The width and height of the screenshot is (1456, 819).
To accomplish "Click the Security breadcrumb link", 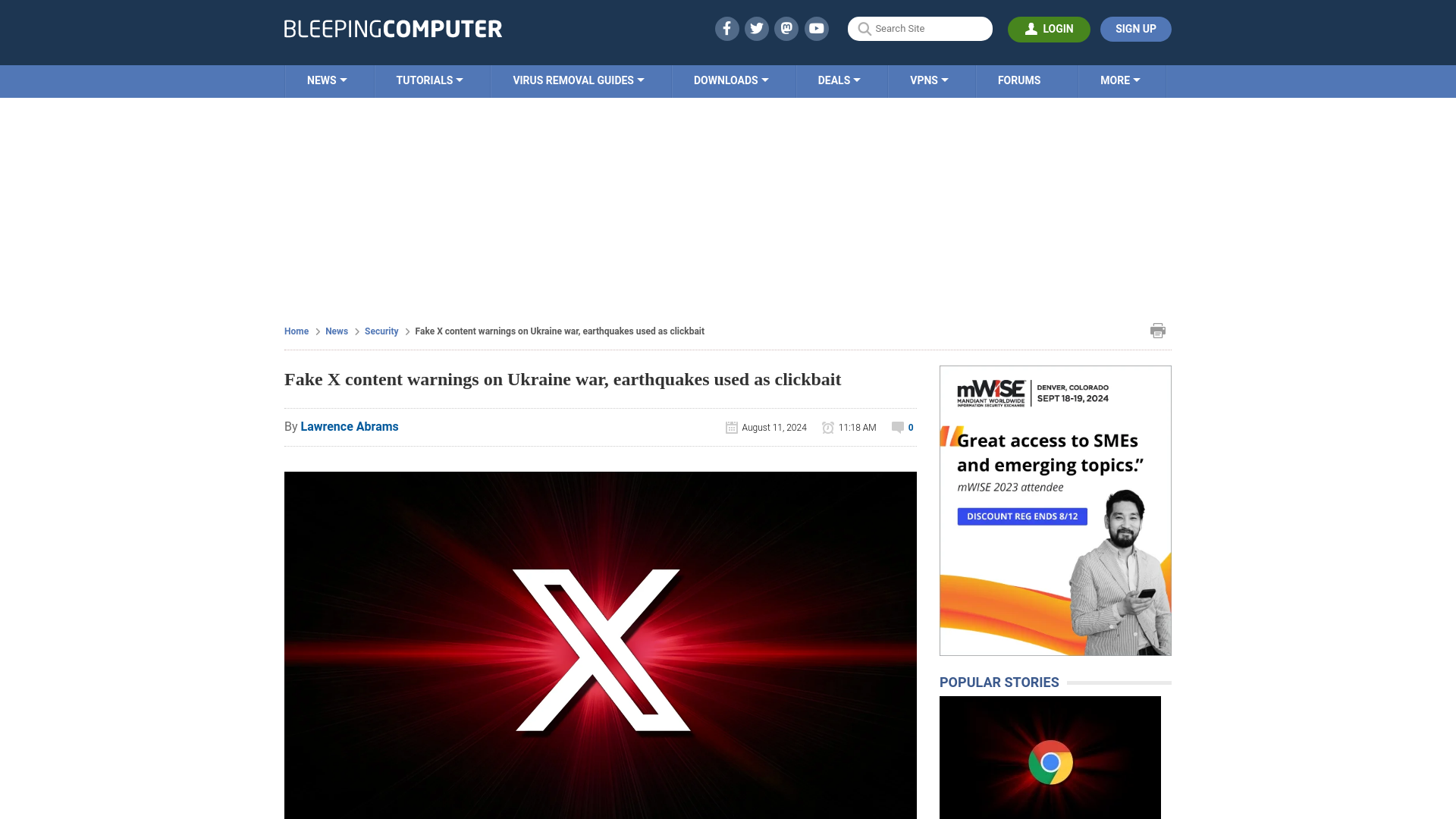I will point(381,331).
